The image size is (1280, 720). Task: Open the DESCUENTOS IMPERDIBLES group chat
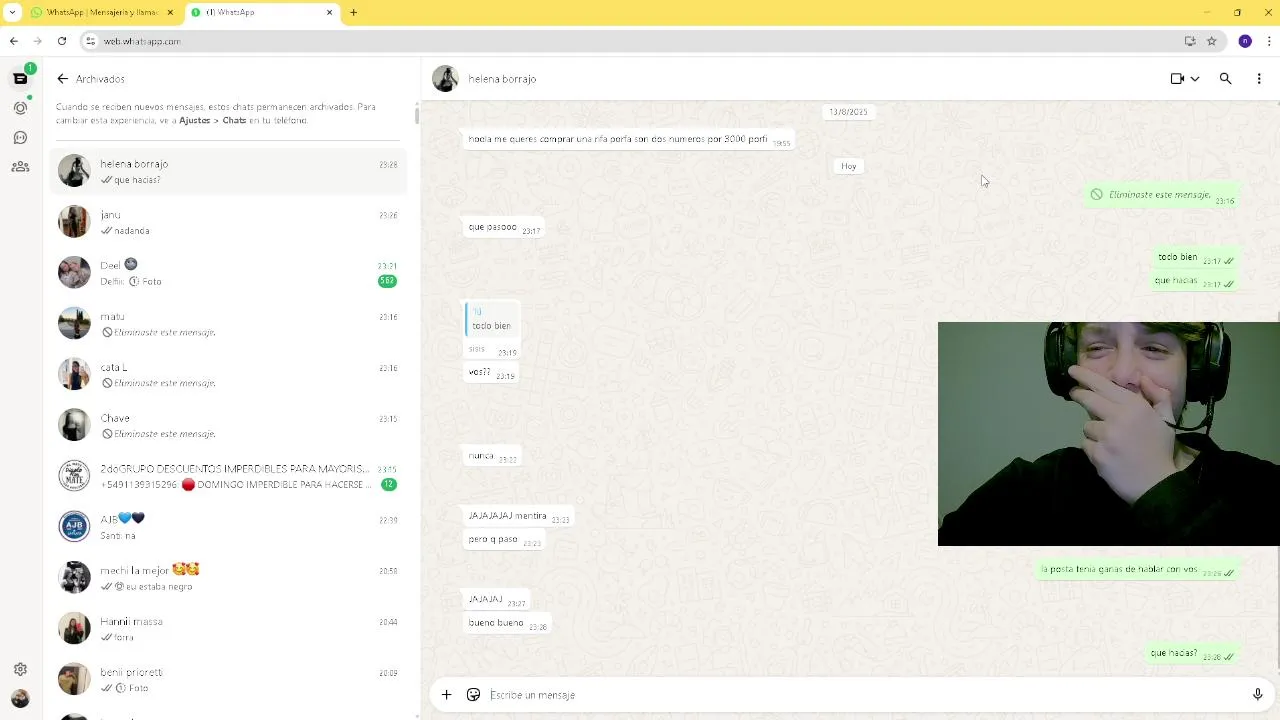(228, 476)
